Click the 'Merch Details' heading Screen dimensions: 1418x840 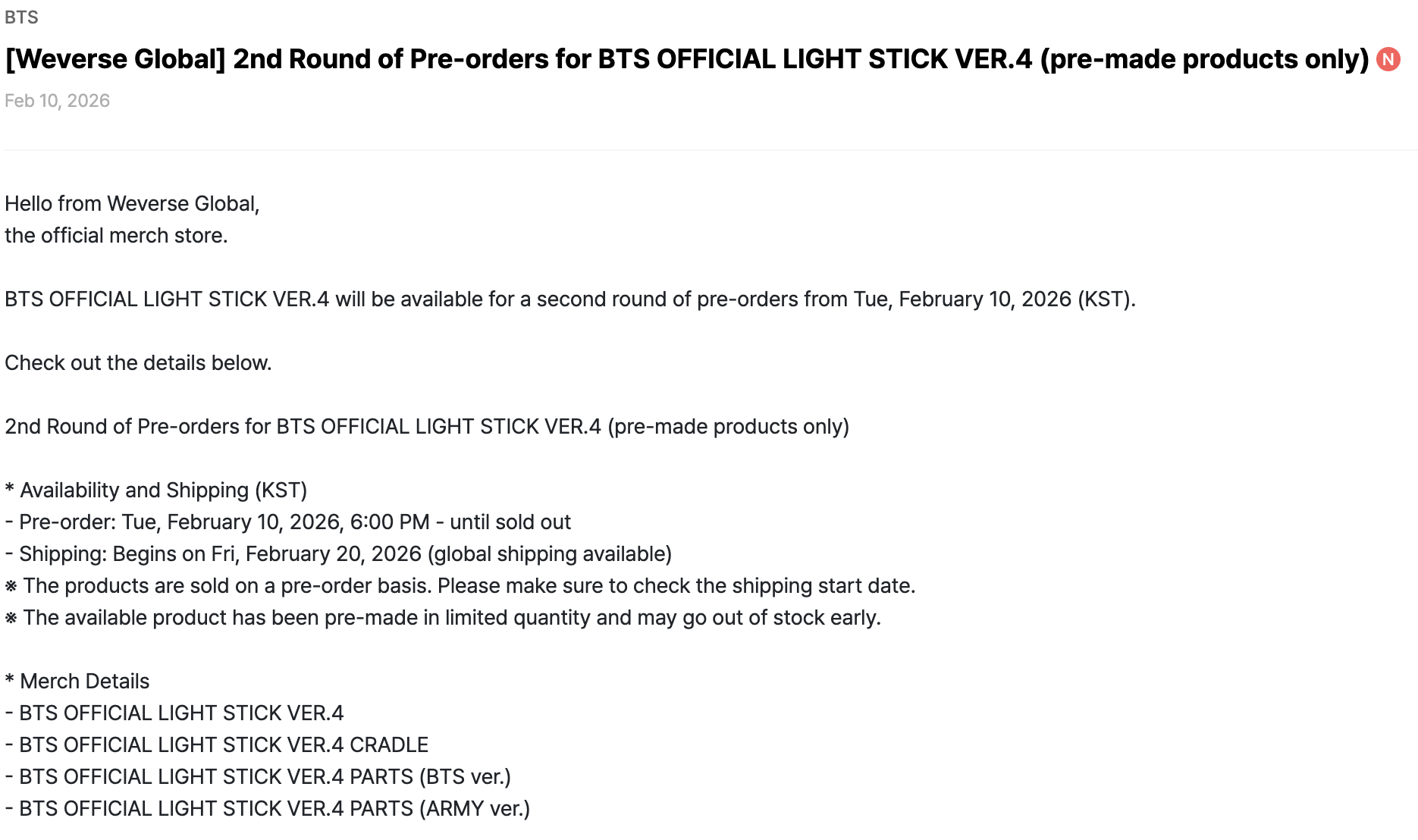pyautogui.click(x=77, y=682)
